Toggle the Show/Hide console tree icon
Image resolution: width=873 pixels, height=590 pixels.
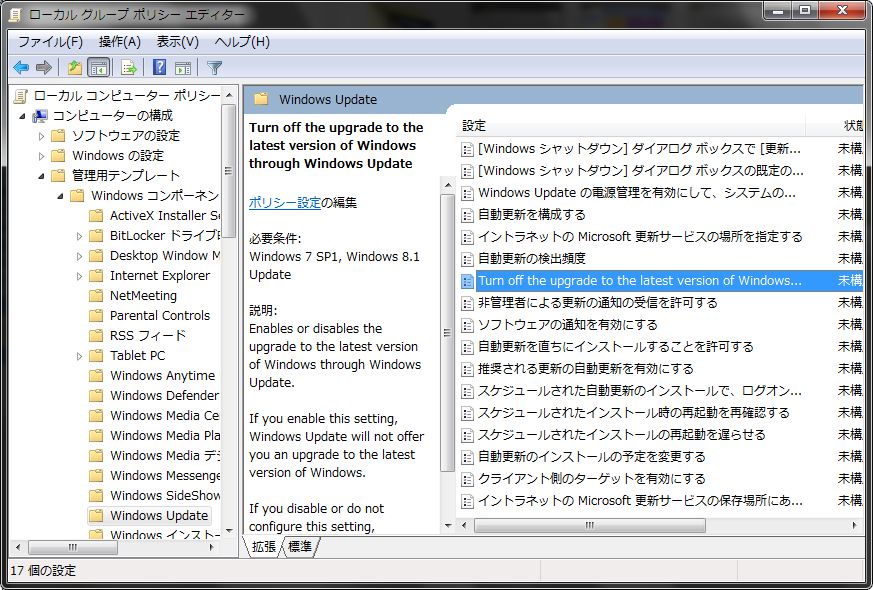[x=99, y=68]
